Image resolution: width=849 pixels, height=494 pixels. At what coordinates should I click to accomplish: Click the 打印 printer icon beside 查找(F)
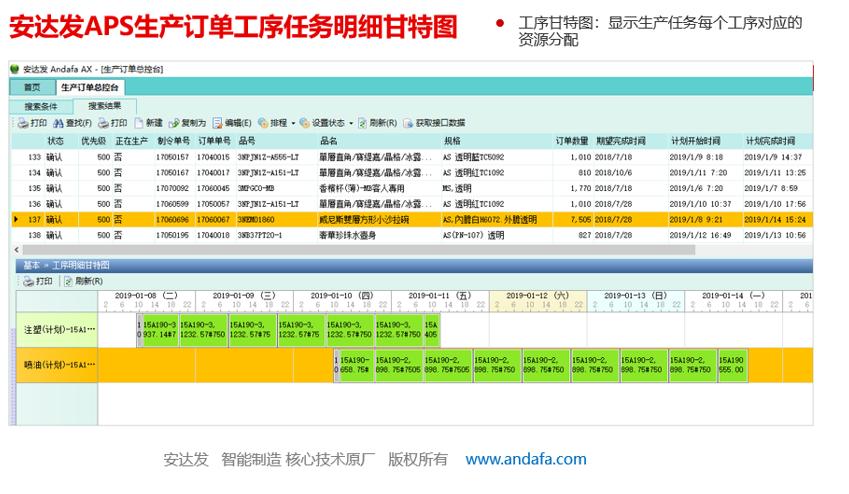(x=23, y=124)
